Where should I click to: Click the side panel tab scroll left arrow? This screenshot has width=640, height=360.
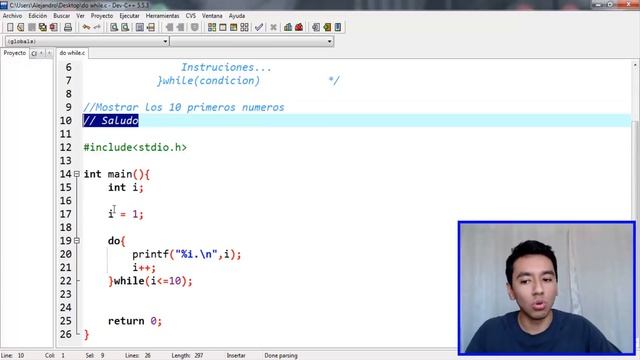tap(41, 53)
